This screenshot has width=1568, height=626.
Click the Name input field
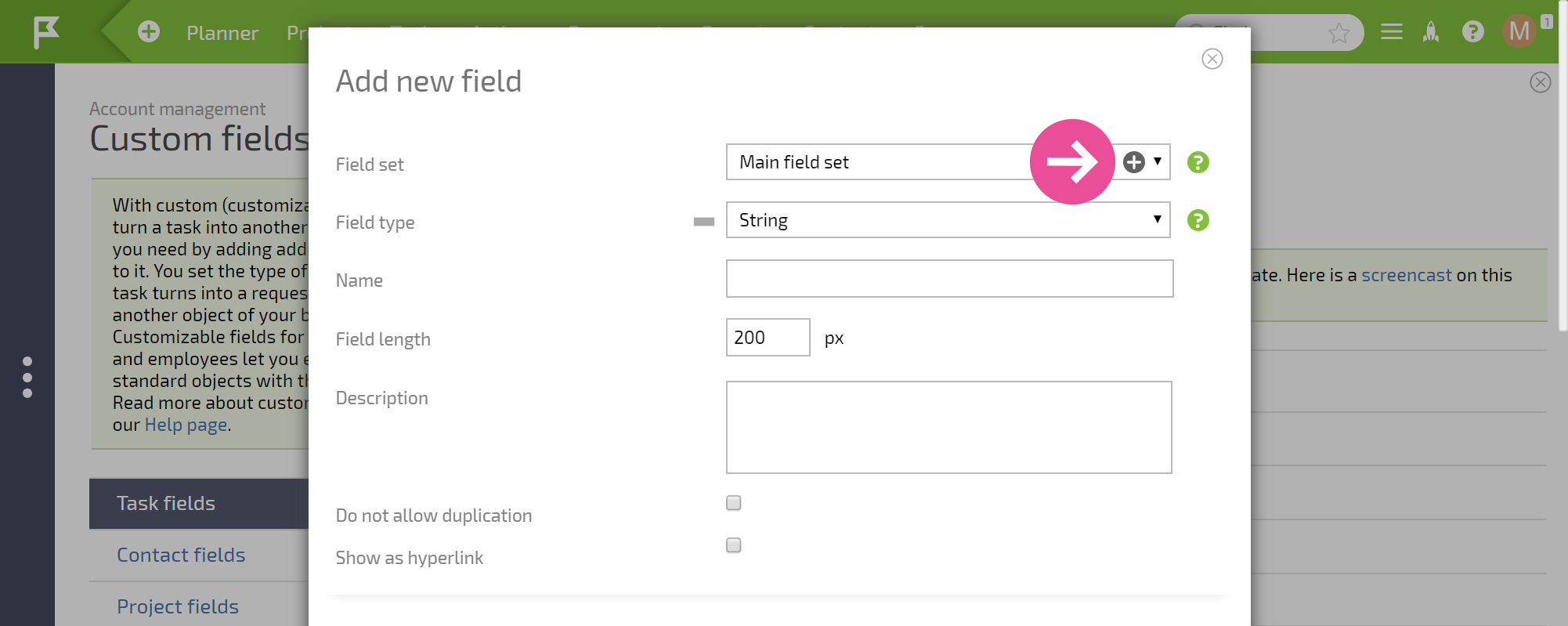(949, 279)
